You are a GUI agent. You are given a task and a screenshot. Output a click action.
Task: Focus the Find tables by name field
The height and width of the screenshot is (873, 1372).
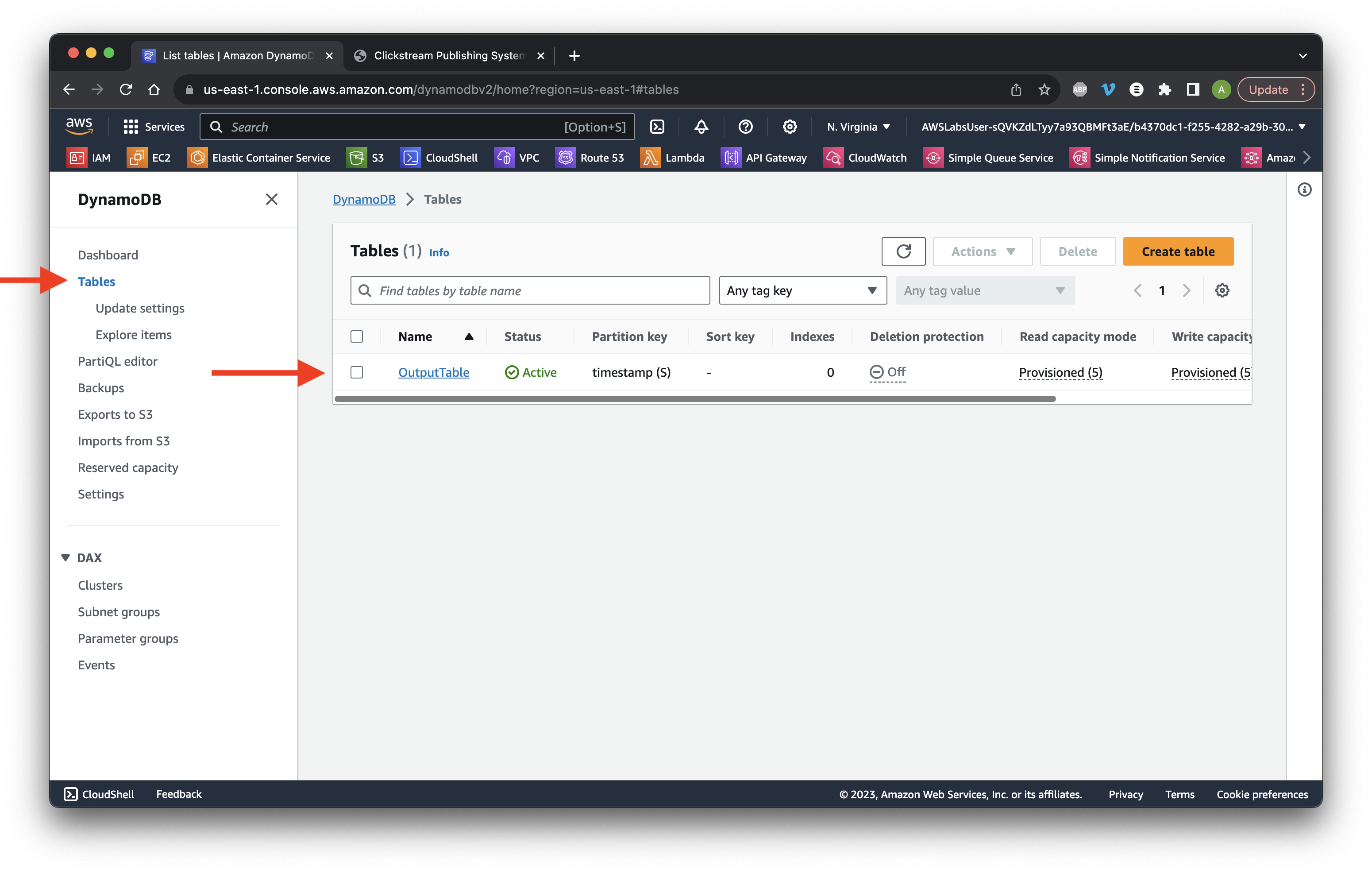point(530,290)
